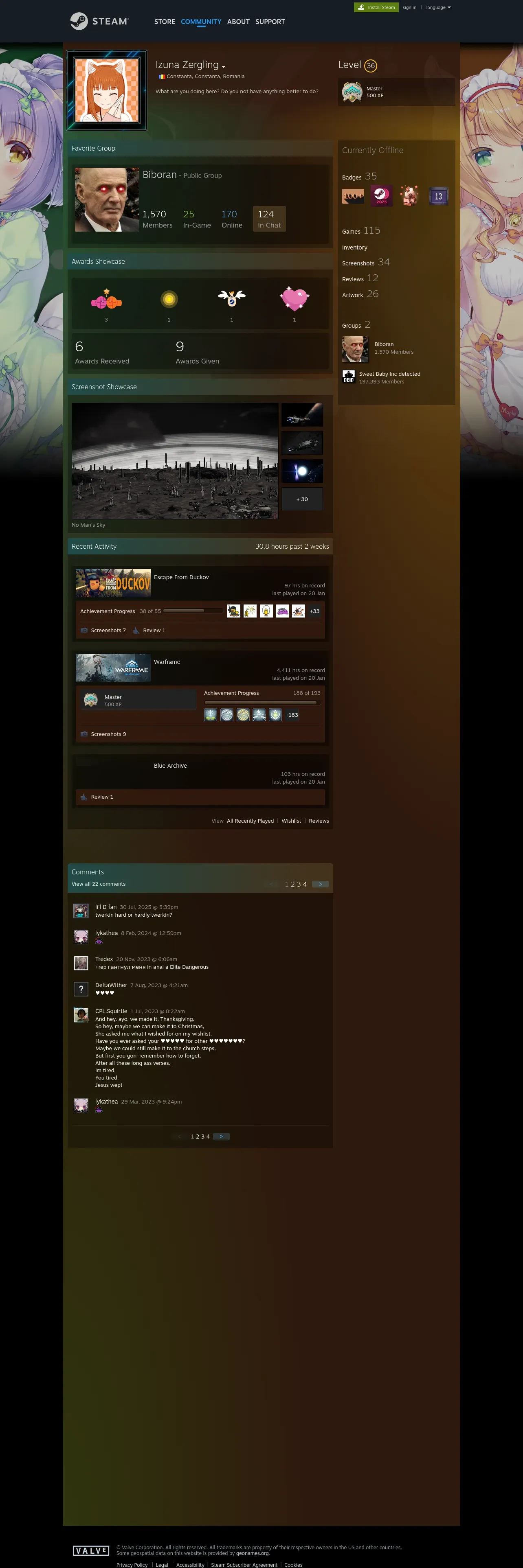Open the Privacy Policy footer link

pyautogui.click(x=132, y=1565)
